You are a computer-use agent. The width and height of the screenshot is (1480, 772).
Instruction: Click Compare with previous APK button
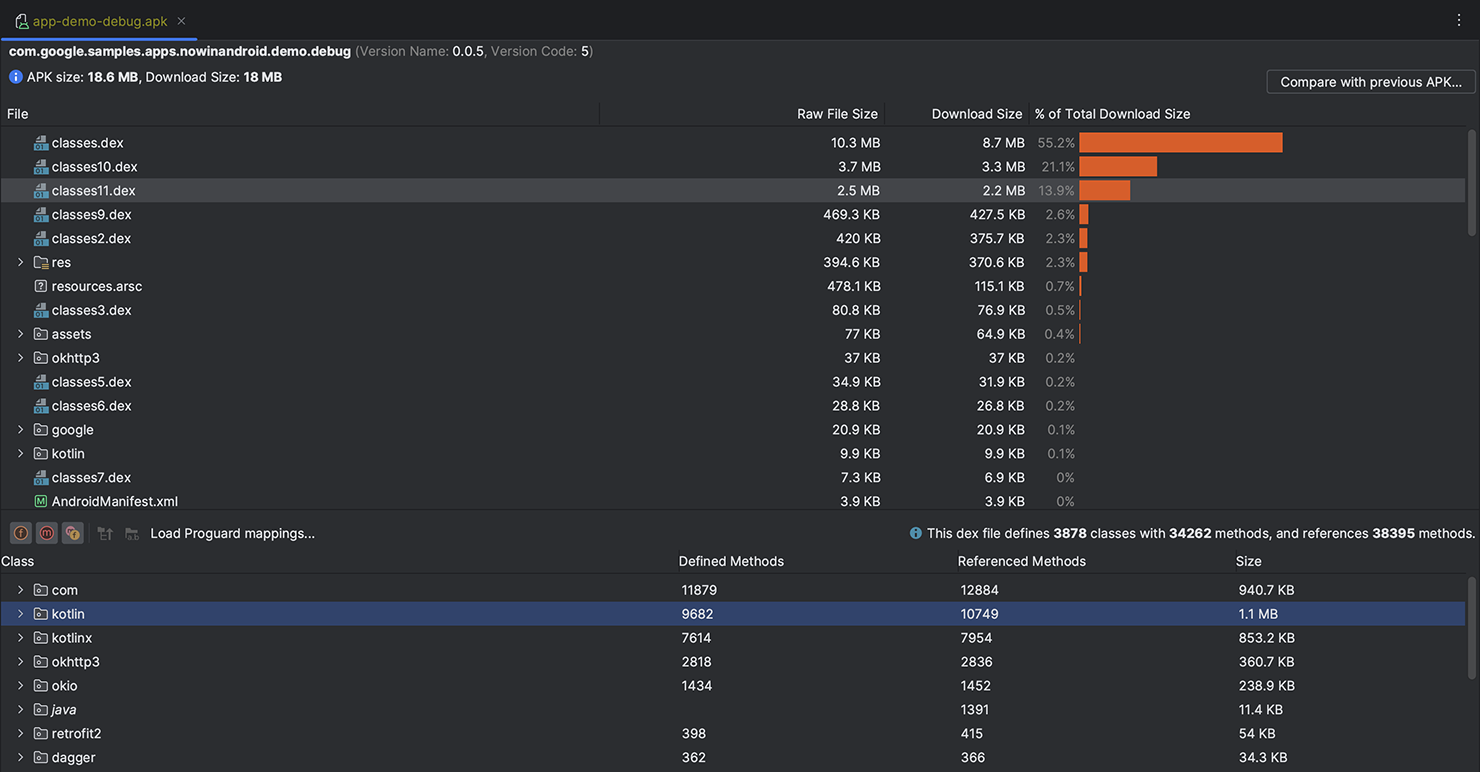point(1370,81)
